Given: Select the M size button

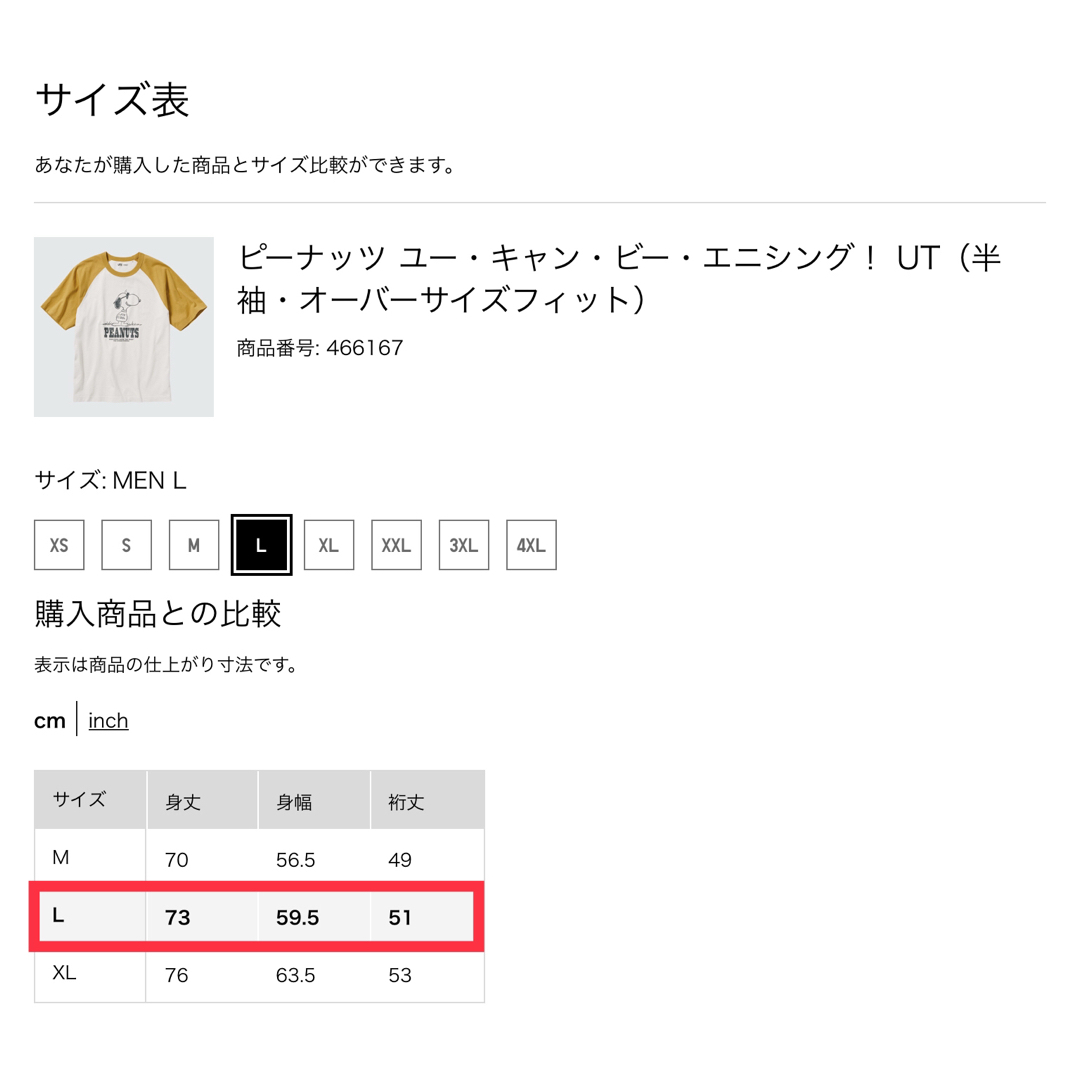Looking at the screenshot, I should point(194,545).
